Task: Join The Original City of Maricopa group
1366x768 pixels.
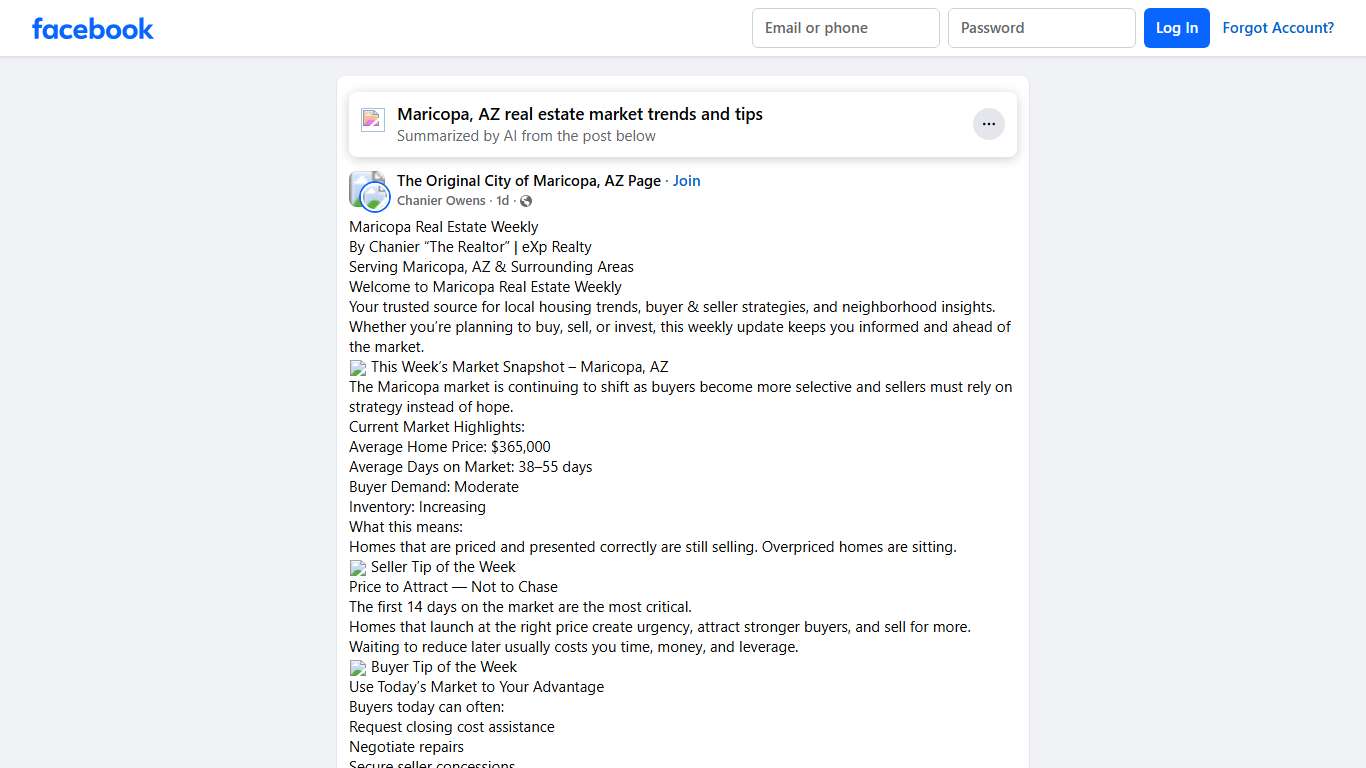Action: click(x=686, y=181)
